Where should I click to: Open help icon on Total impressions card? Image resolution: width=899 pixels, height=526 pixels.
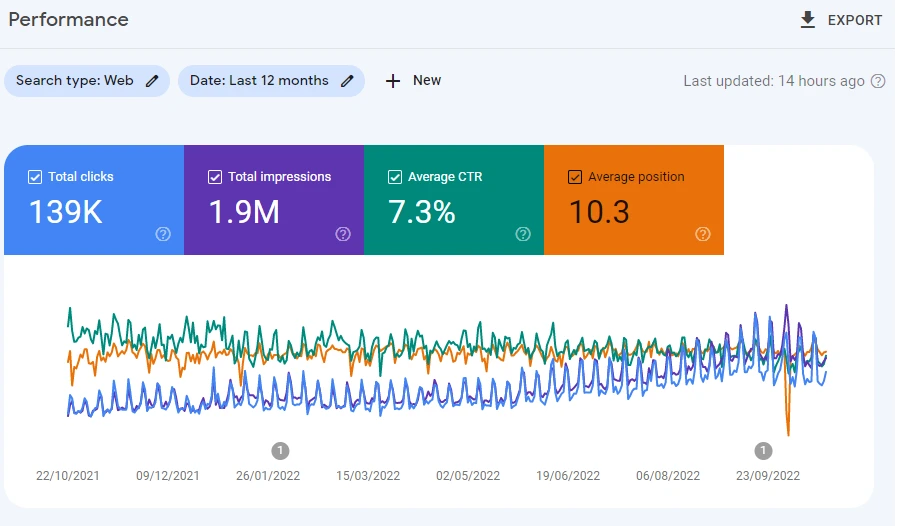point(343,234)
